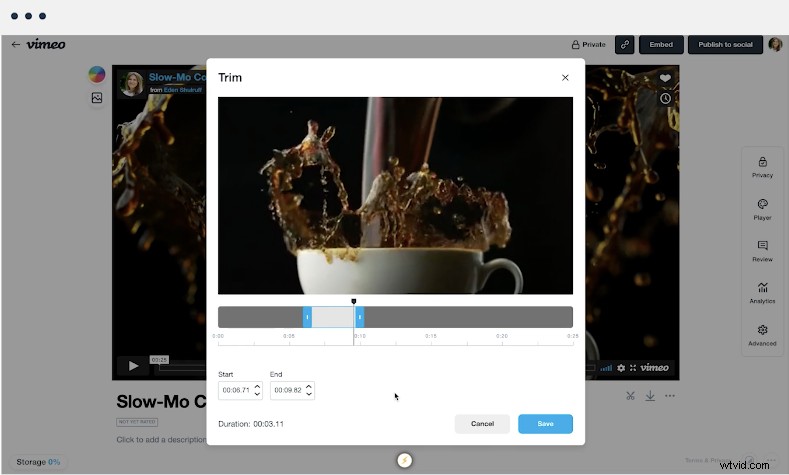Open the Review panel
Image resolution: width=789 pixels, height=475 pixels.
tap(762, 252)
